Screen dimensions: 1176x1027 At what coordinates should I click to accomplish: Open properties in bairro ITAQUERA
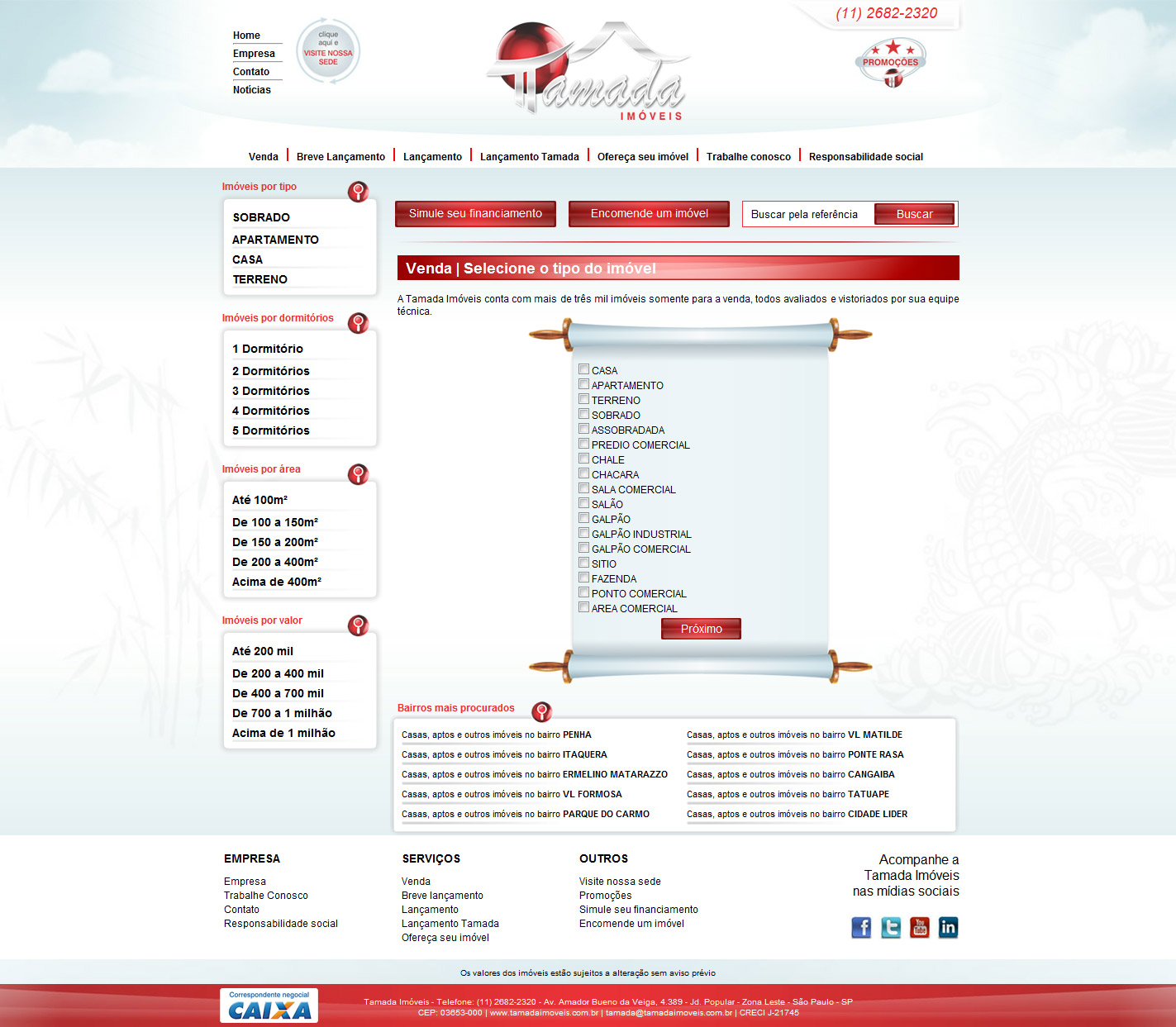tap(504, 754)
